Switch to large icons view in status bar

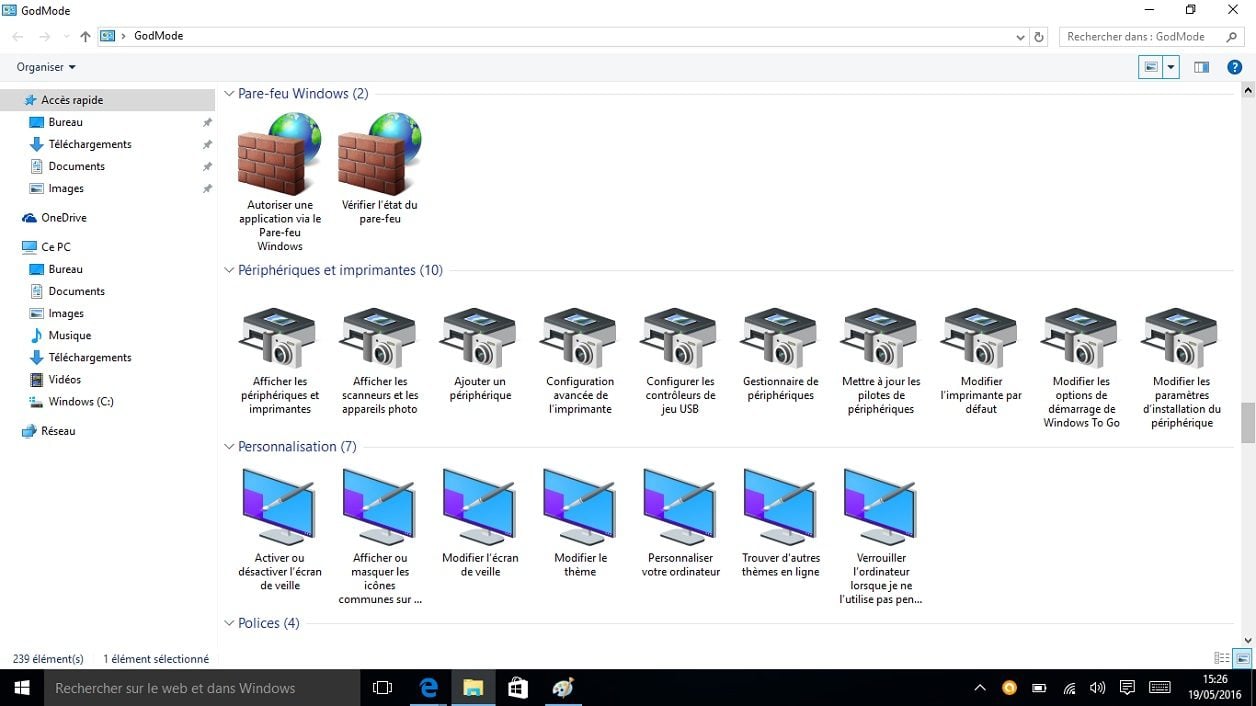(x=1242, y=658)
